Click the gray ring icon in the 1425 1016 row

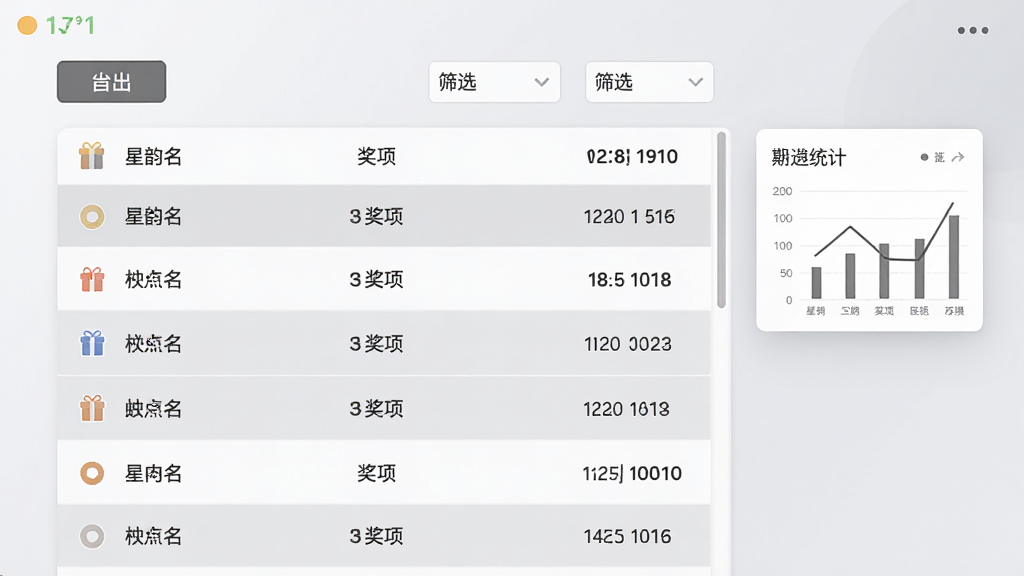(92, 536)
